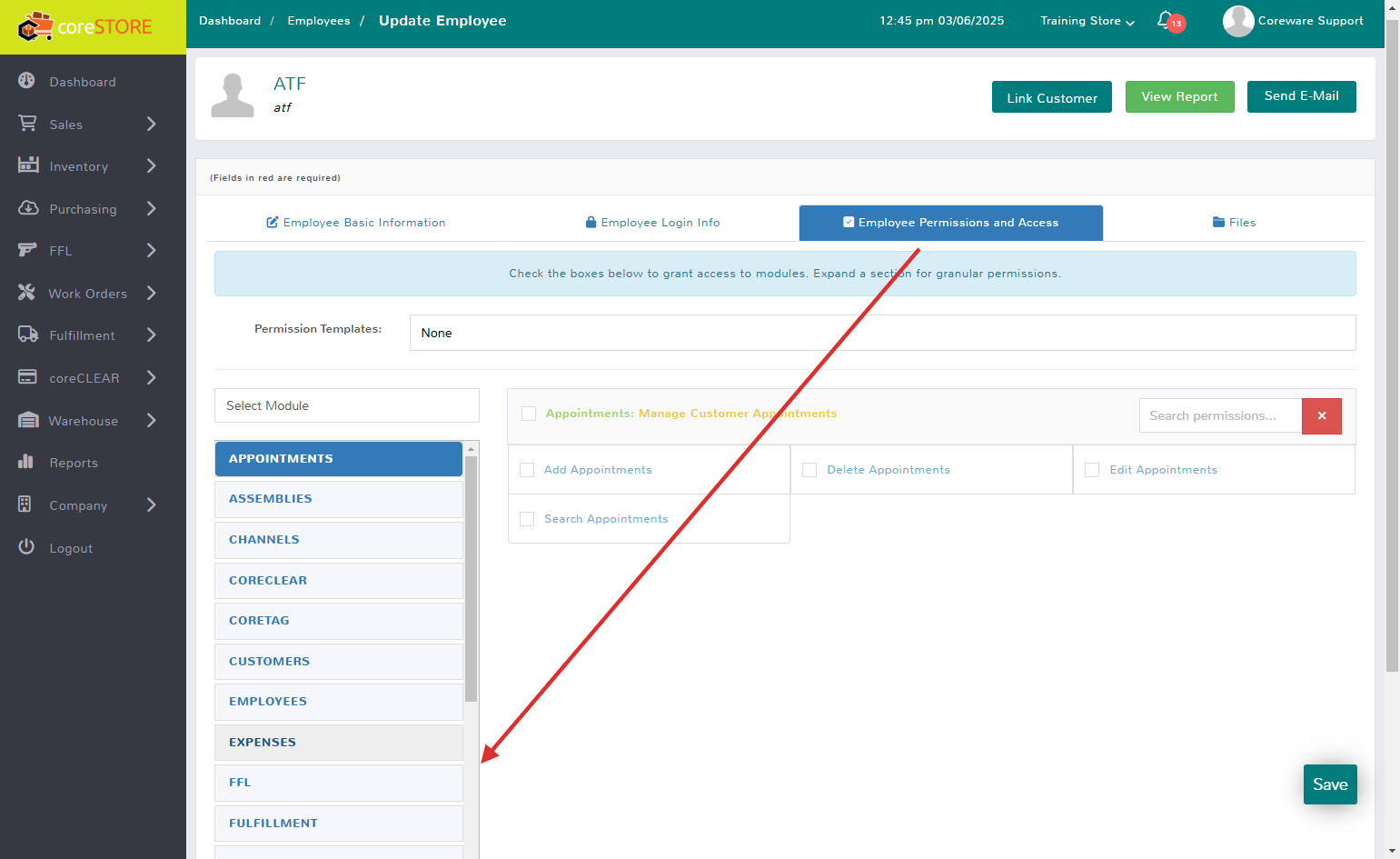Viewport: 1400px width, 859px height.
Task: Select the ASSEMBLIES module
Action: (x=339, y=499)
